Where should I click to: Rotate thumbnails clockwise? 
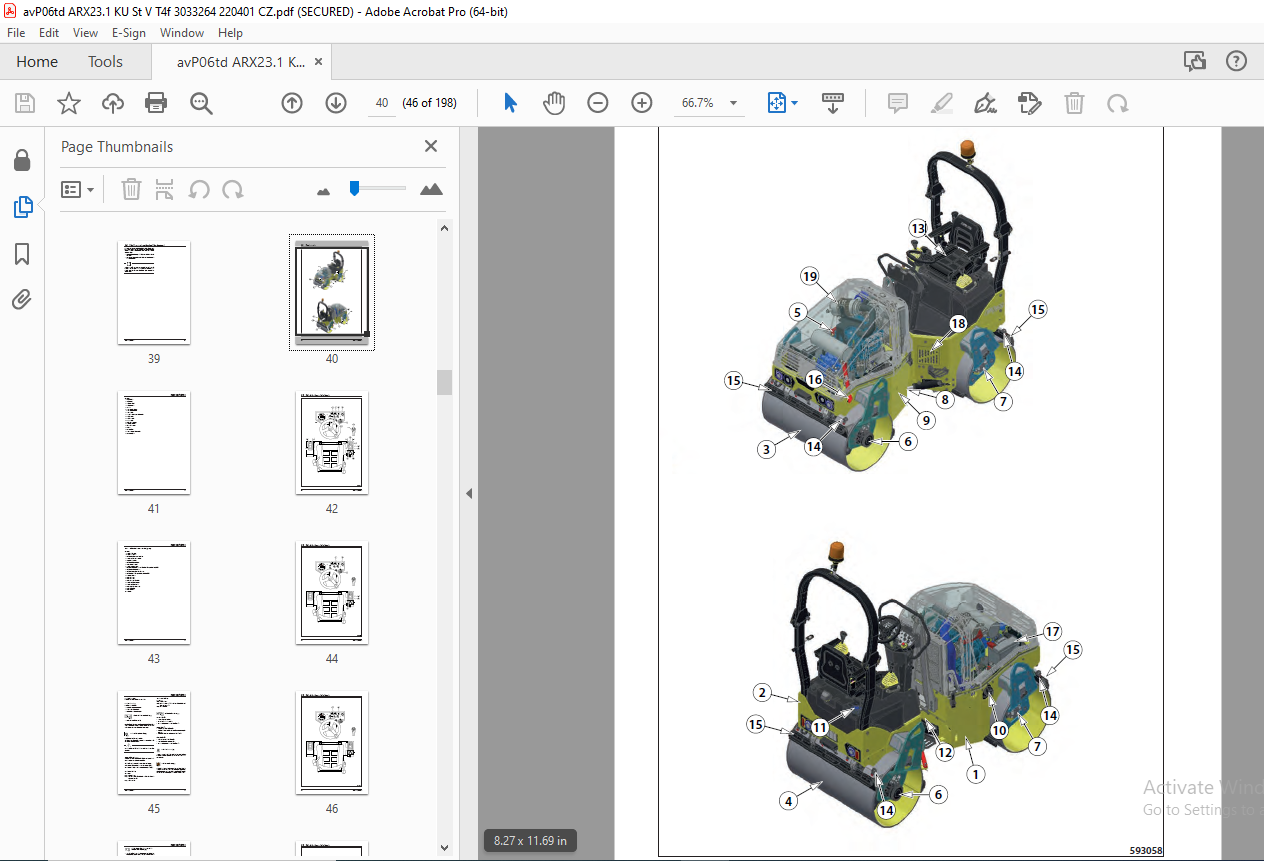coord(233,189)
